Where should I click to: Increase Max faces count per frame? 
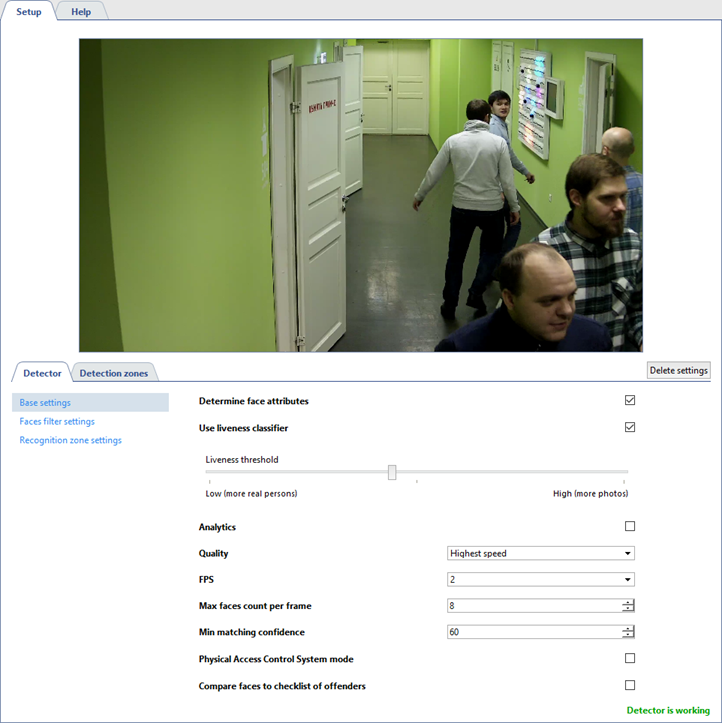628,602
